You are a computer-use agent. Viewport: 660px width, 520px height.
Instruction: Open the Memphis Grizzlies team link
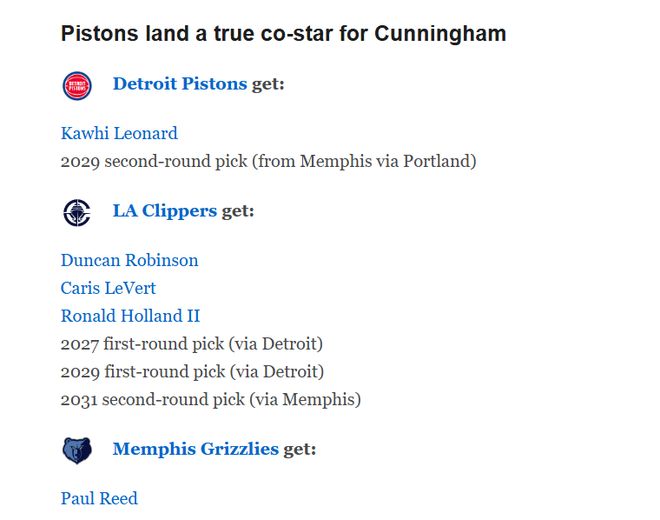click(195, 449)
